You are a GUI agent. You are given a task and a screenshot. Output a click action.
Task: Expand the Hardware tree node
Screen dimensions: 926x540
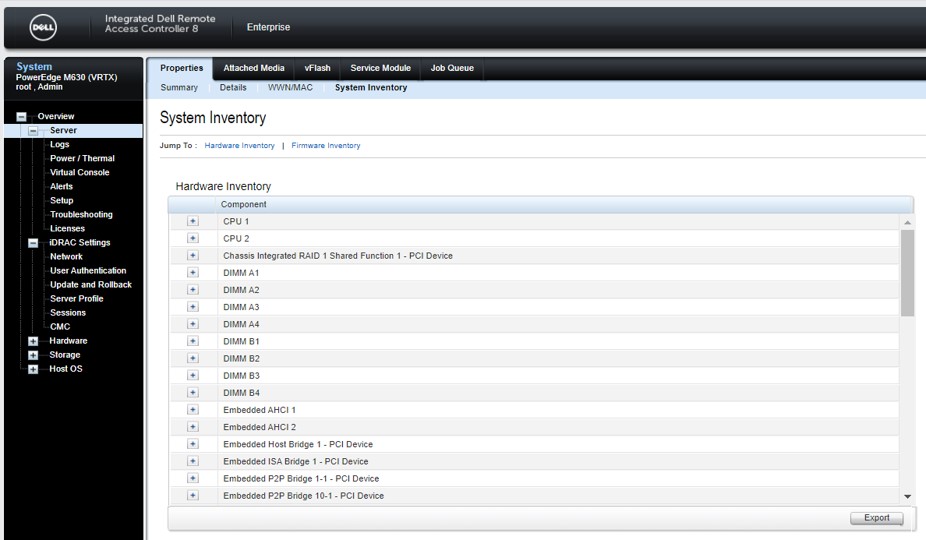coord(33,341)
